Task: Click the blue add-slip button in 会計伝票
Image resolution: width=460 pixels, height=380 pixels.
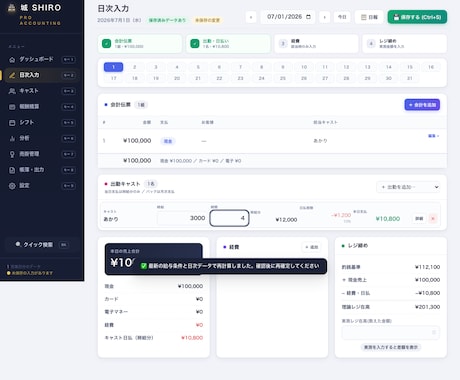Action: coord(422,105)
